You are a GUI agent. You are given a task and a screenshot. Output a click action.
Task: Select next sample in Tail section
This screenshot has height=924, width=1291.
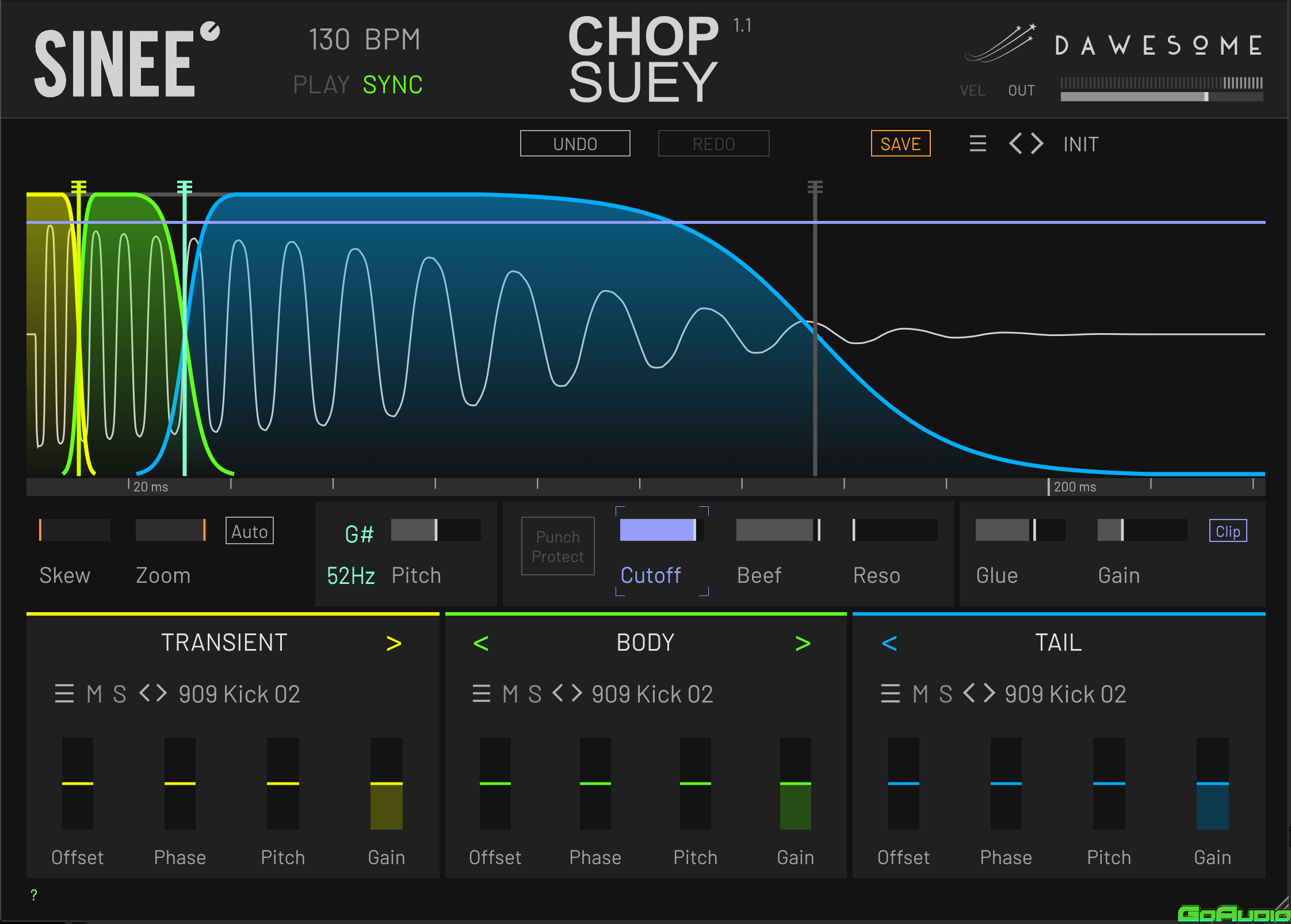point(990,694)
